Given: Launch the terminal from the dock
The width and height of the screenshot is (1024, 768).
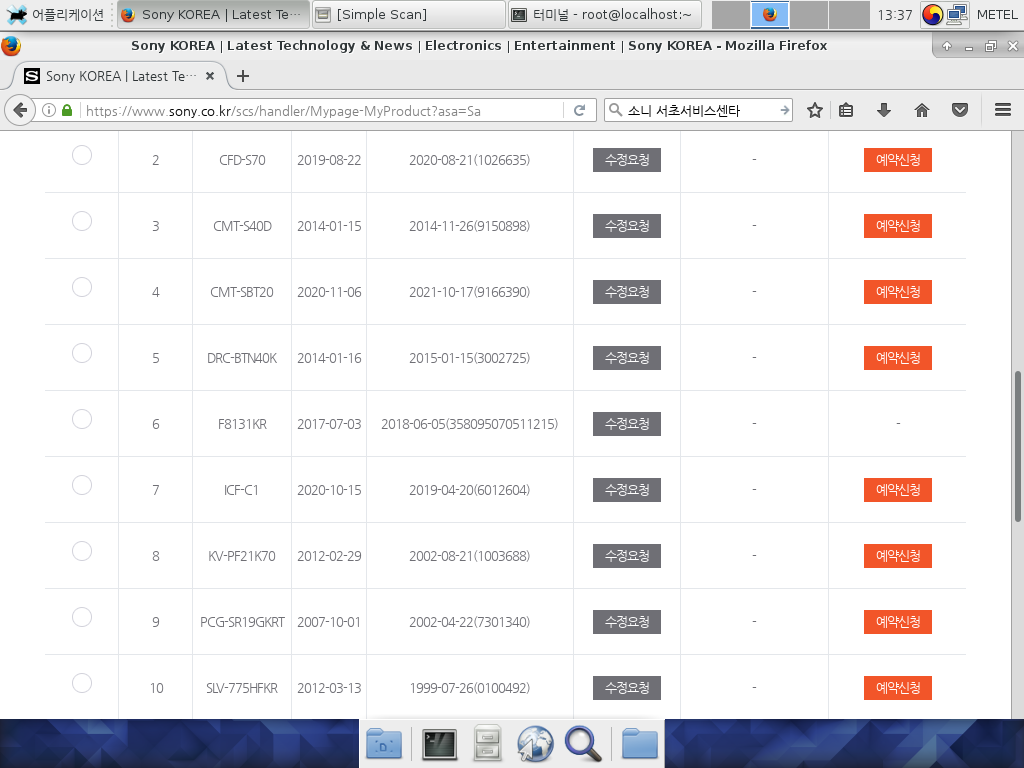Looking at the screenshot, I should 439,743.
